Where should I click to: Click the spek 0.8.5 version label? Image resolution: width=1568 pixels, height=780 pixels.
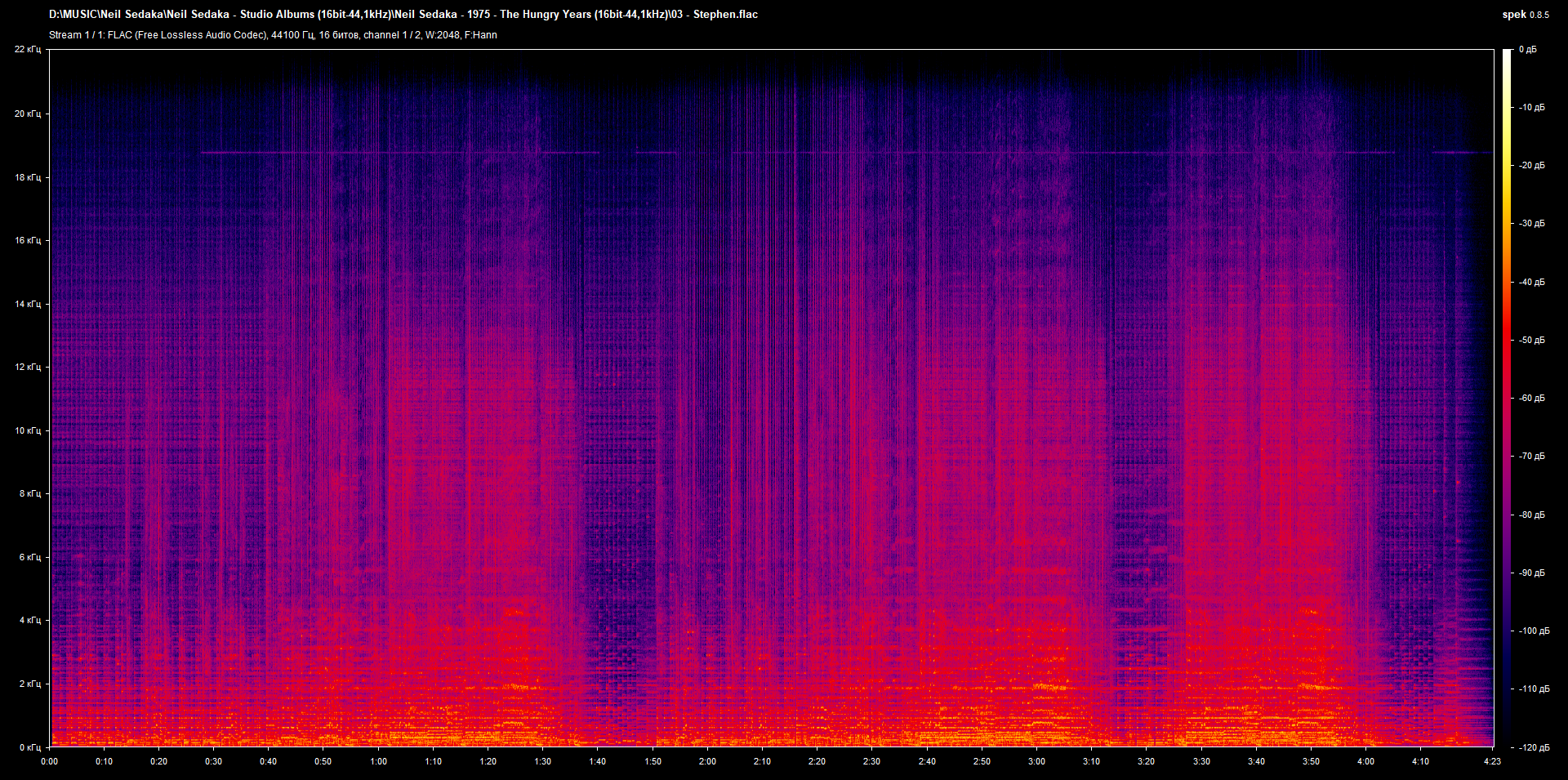tap(1526, 15)
